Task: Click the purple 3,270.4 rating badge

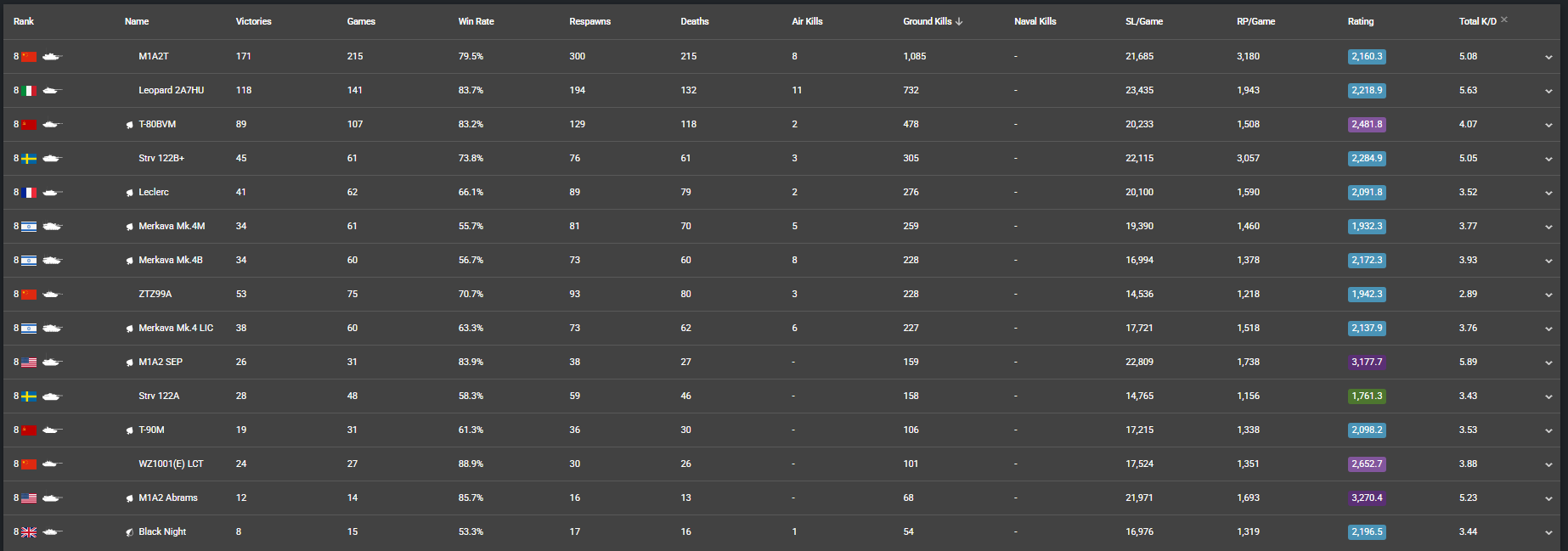Action: [x=1367, y=498]
